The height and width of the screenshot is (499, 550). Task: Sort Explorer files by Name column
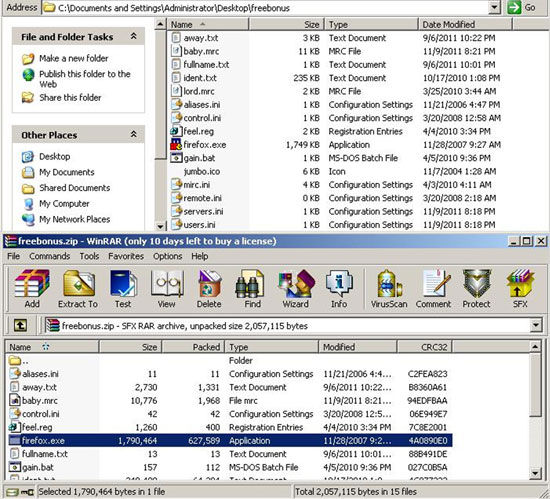[x=208, y=25]
